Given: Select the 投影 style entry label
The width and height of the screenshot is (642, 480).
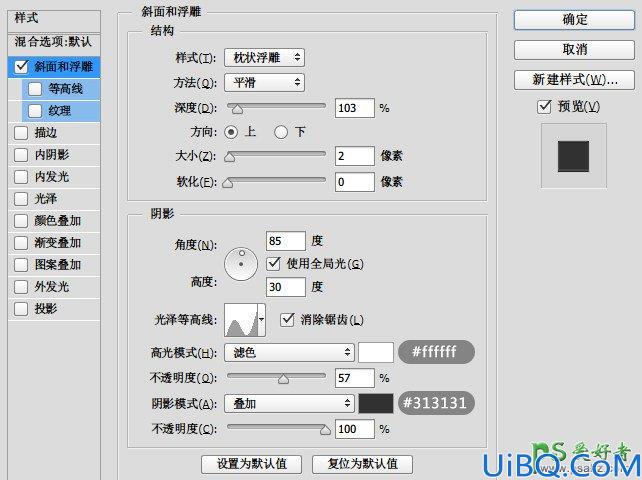Looking at the screenshot, I should click(x=46, y=309).
